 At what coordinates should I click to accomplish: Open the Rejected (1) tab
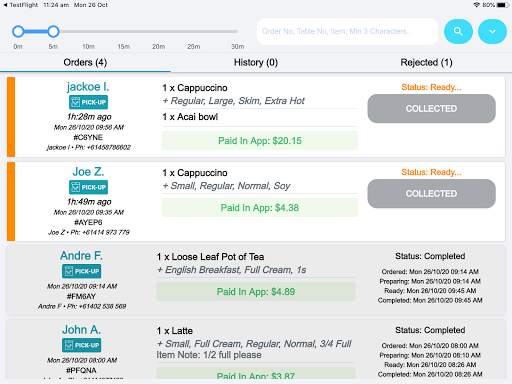(426, 62)
